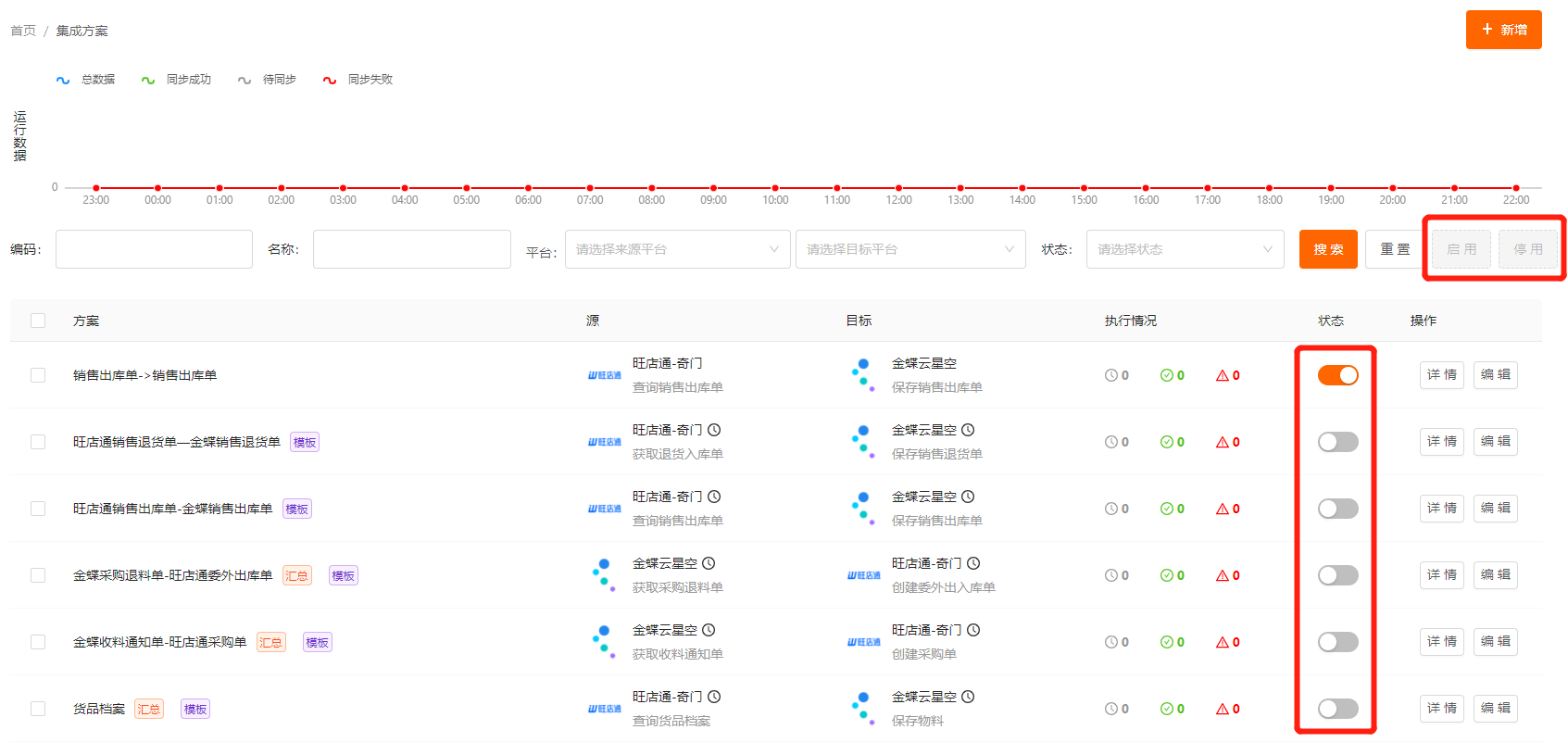The width and height of the screenshot is (1568, 755).
Task: Click the 待同步 gray legend icon
Action: tap(245, 81)
